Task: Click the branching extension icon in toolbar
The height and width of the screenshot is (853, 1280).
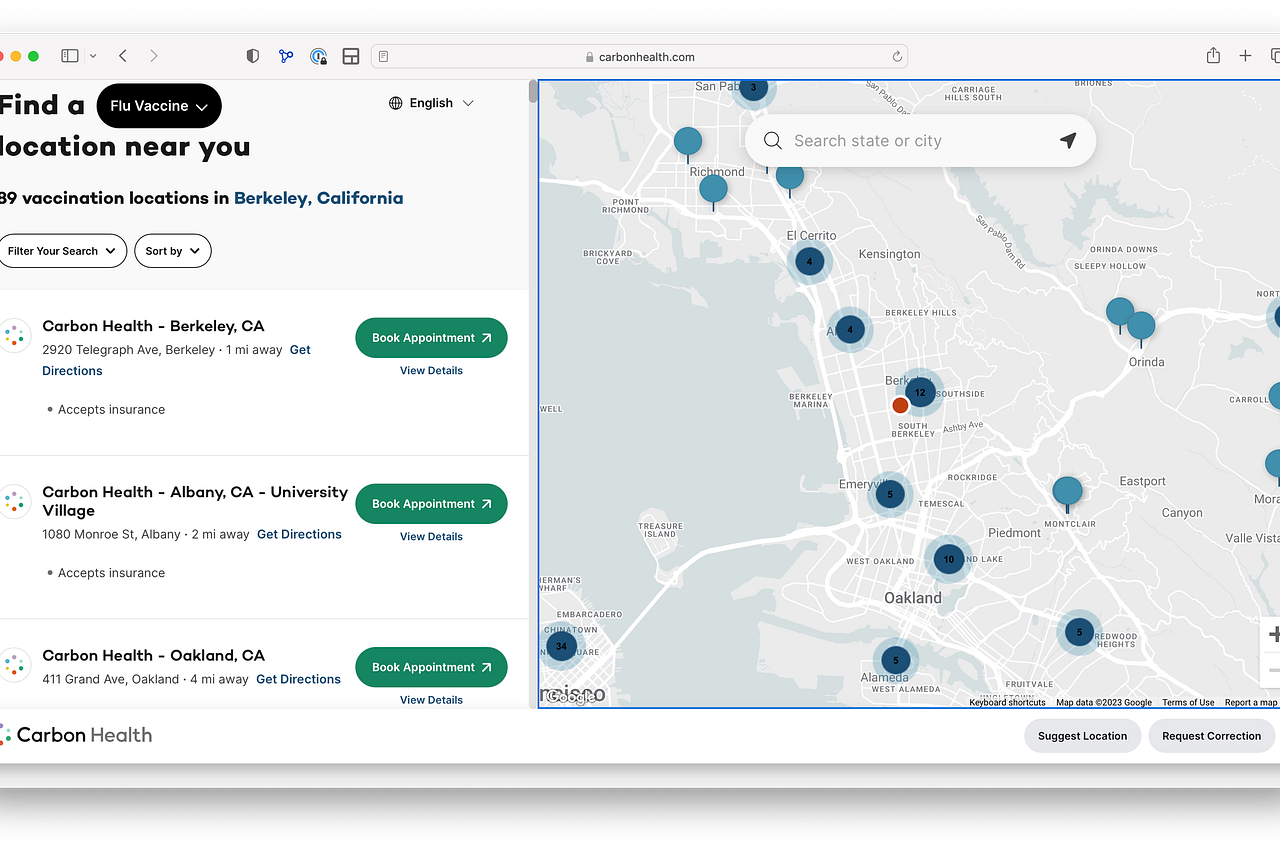Action: point(286,56)
